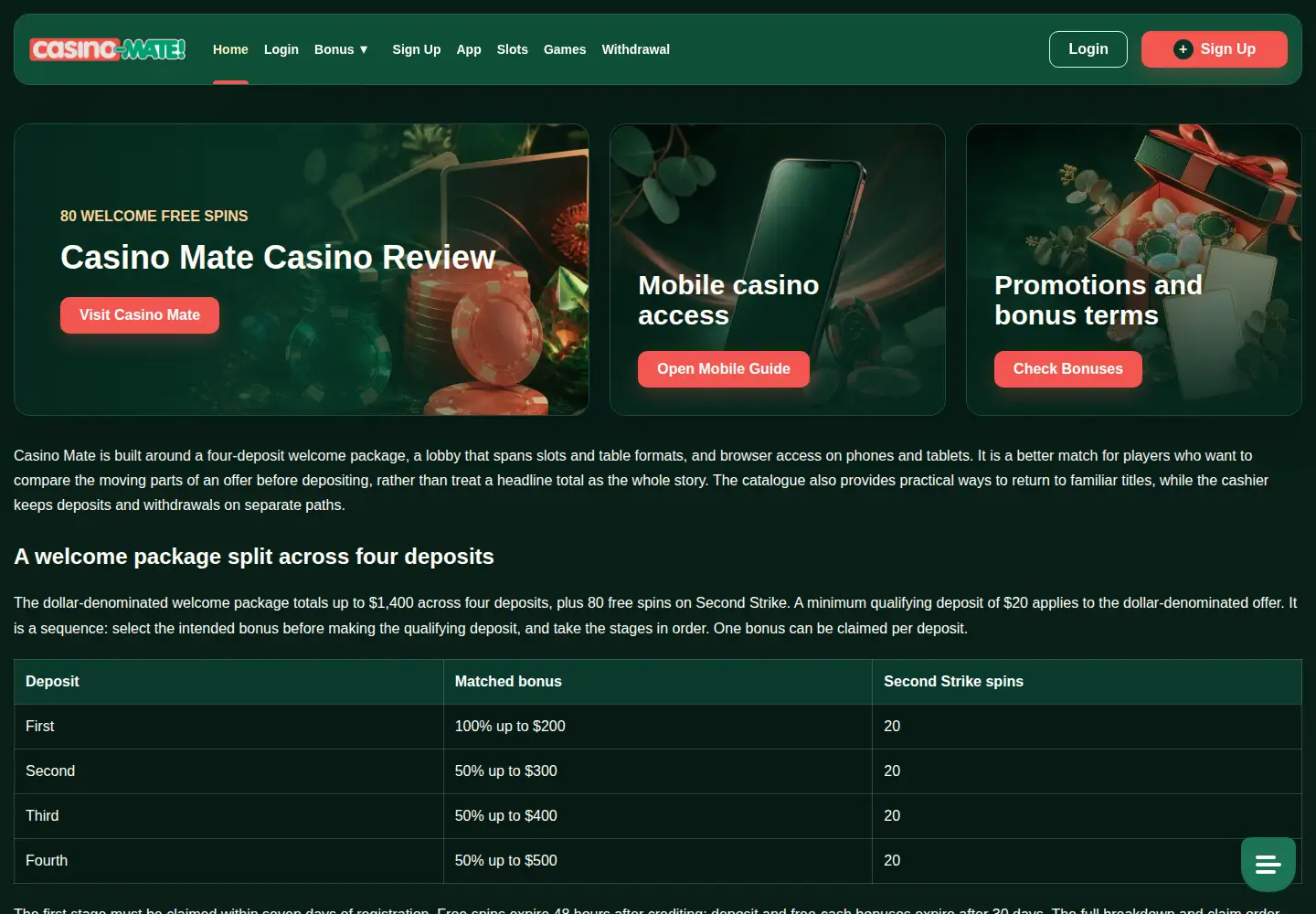Click the red Sign Up button

click(x=1215, y=49)
